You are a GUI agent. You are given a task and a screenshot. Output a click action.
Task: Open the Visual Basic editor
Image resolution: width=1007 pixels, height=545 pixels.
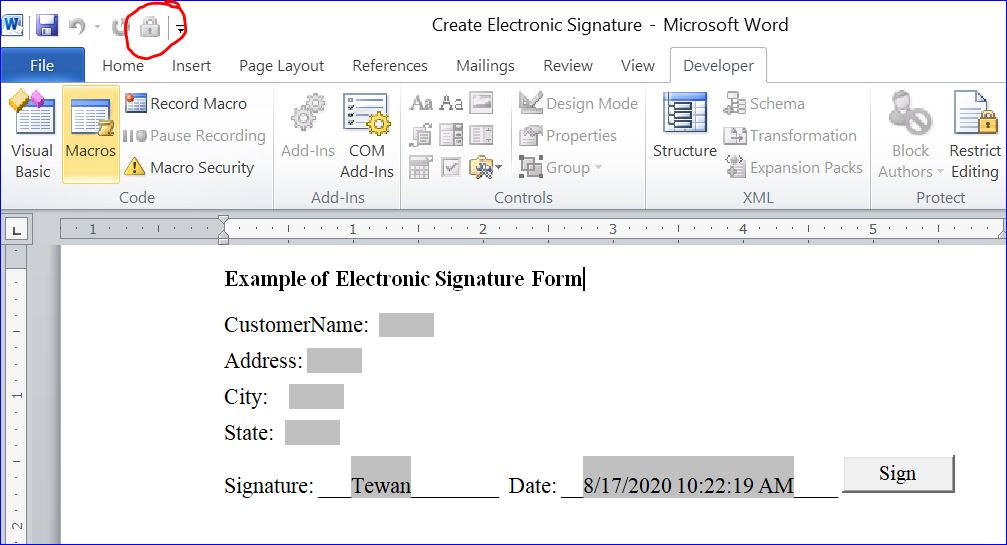point(32,135)
